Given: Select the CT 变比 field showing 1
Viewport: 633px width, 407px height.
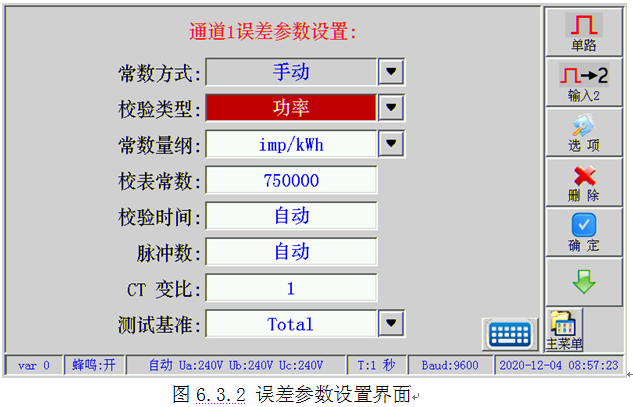Looking at the screenshot, I should tap(291, 287).
